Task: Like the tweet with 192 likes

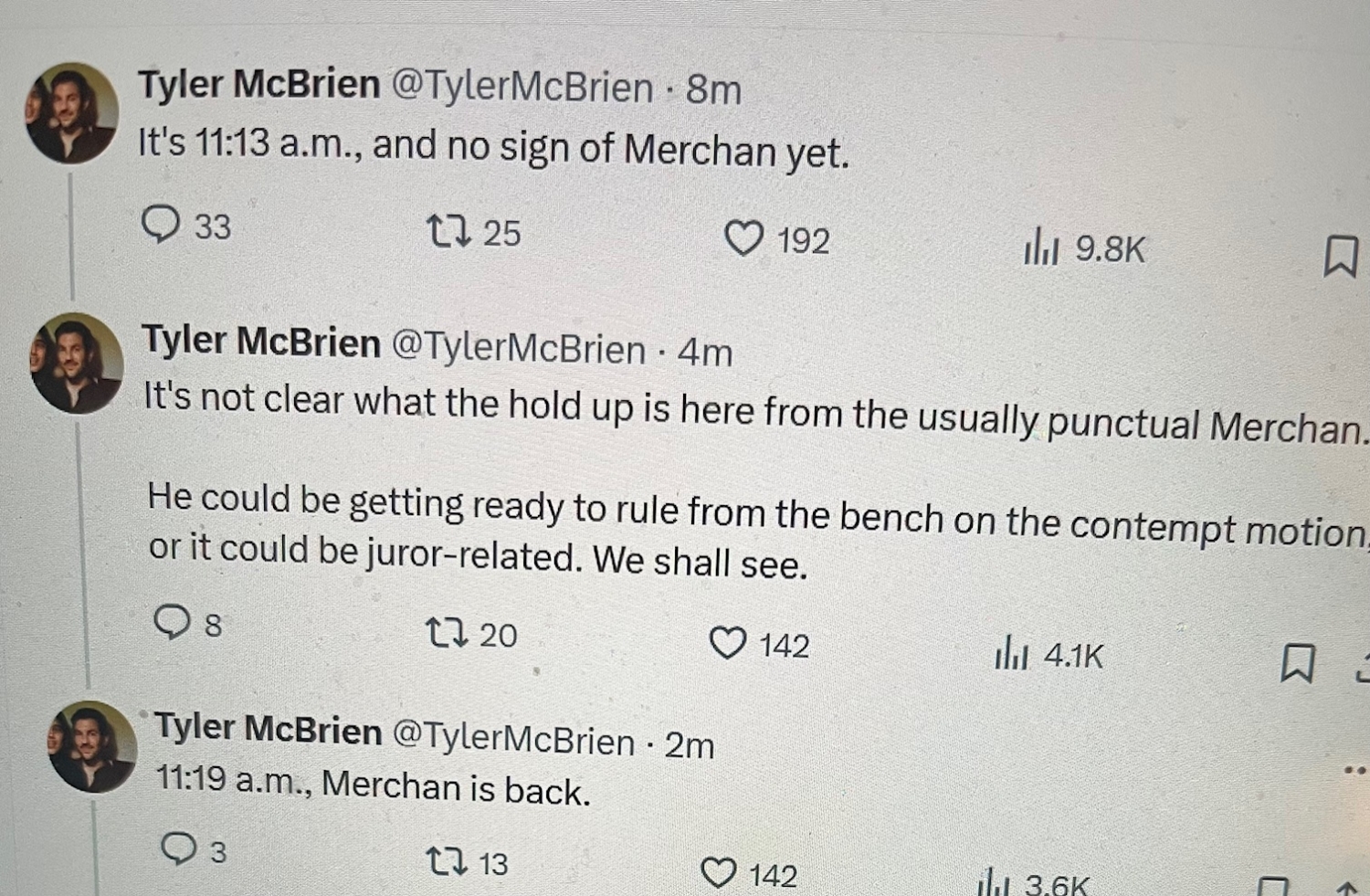Action: tap(743, 239)
